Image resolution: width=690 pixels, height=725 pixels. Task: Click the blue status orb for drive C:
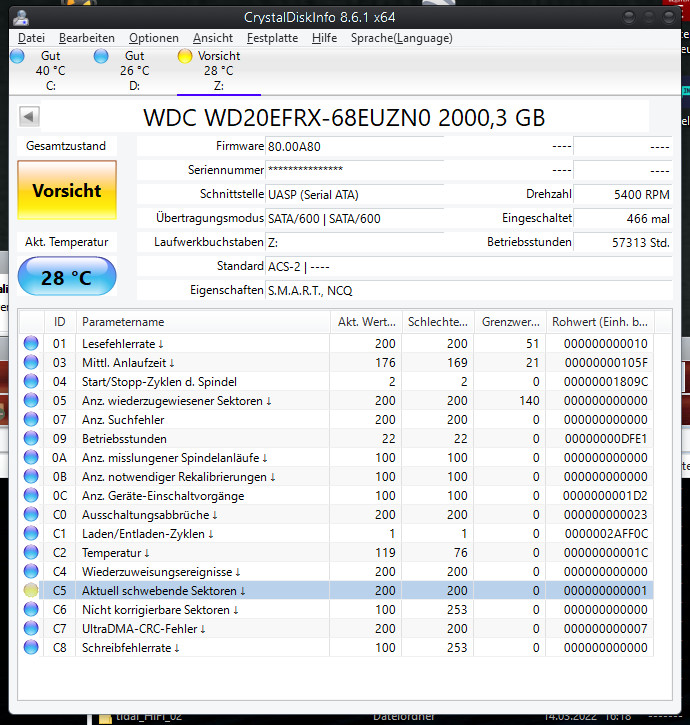pos(18,56)
